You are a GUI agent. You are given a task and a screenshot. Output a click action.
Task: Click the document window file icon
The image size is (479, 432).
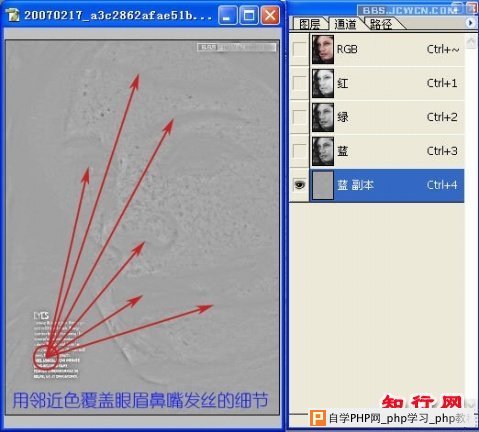13,15
